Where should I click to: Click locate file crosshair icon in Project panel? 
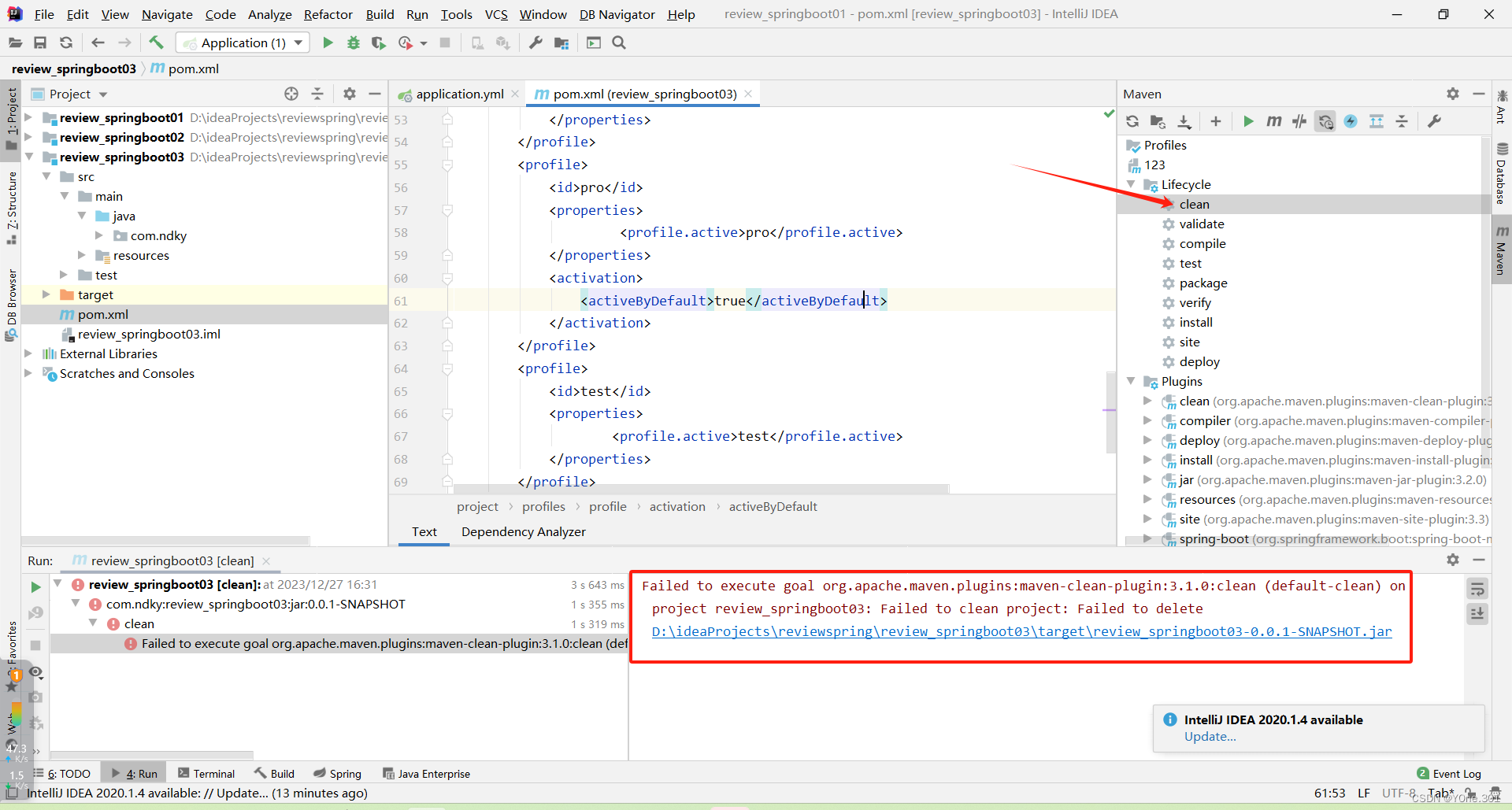coord(291,94)
